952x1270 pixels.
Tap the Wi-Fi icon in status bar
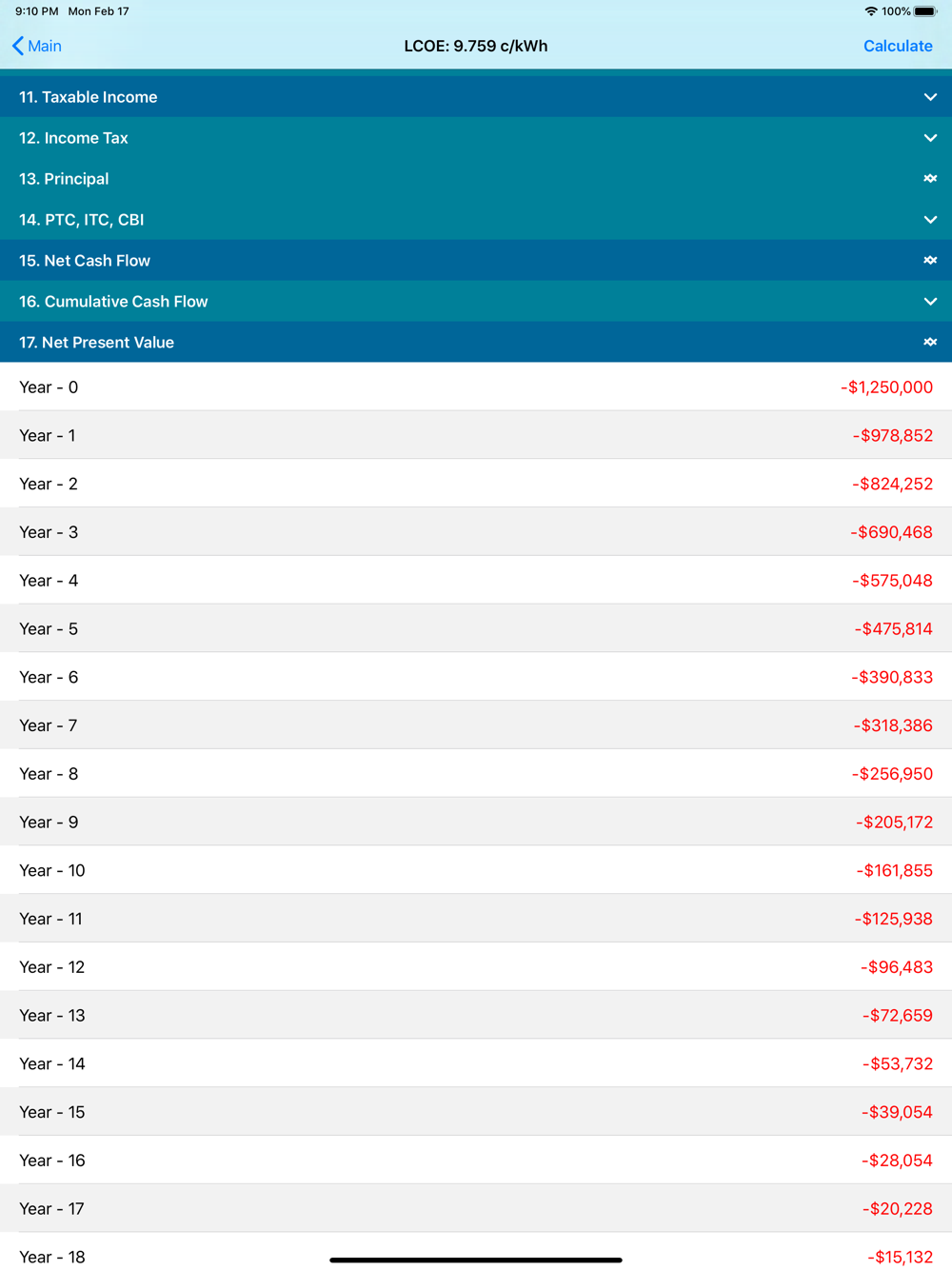pos(870,11)
